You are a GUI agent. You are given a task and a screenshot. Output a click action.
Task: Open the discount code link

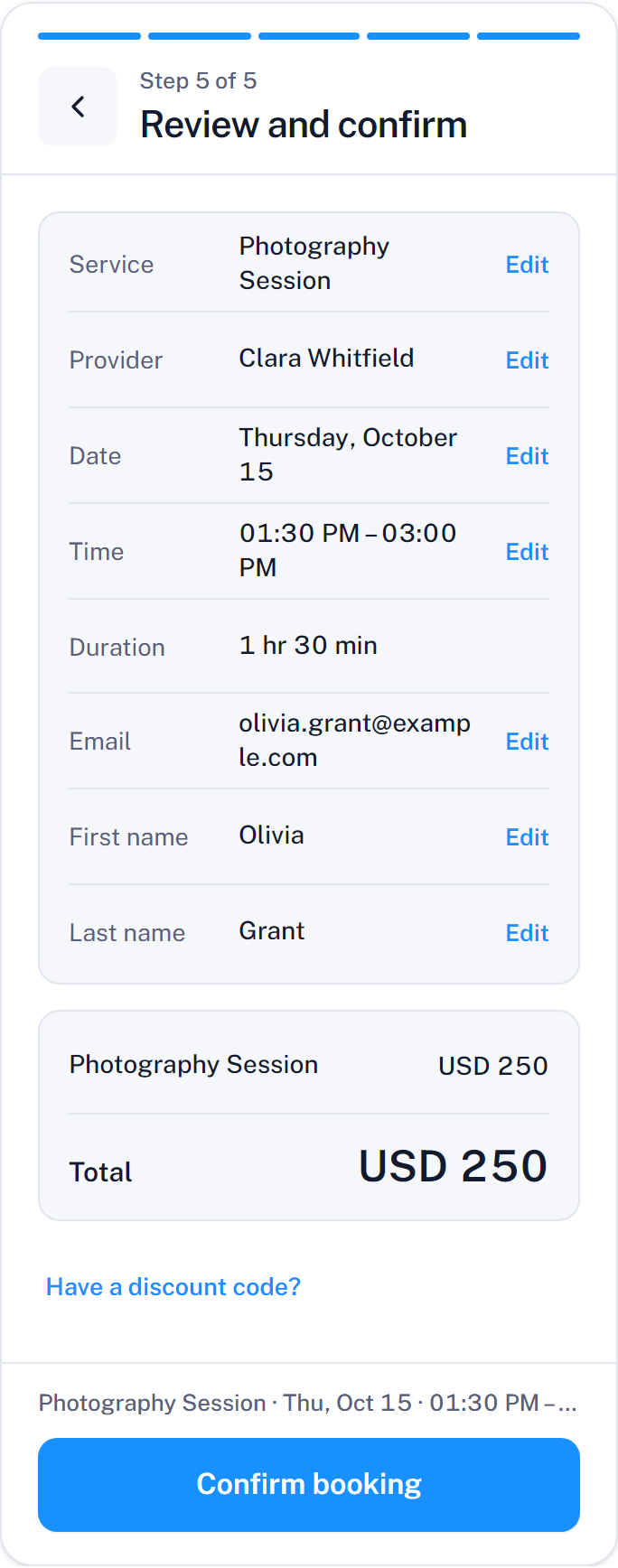[173, 1286]
